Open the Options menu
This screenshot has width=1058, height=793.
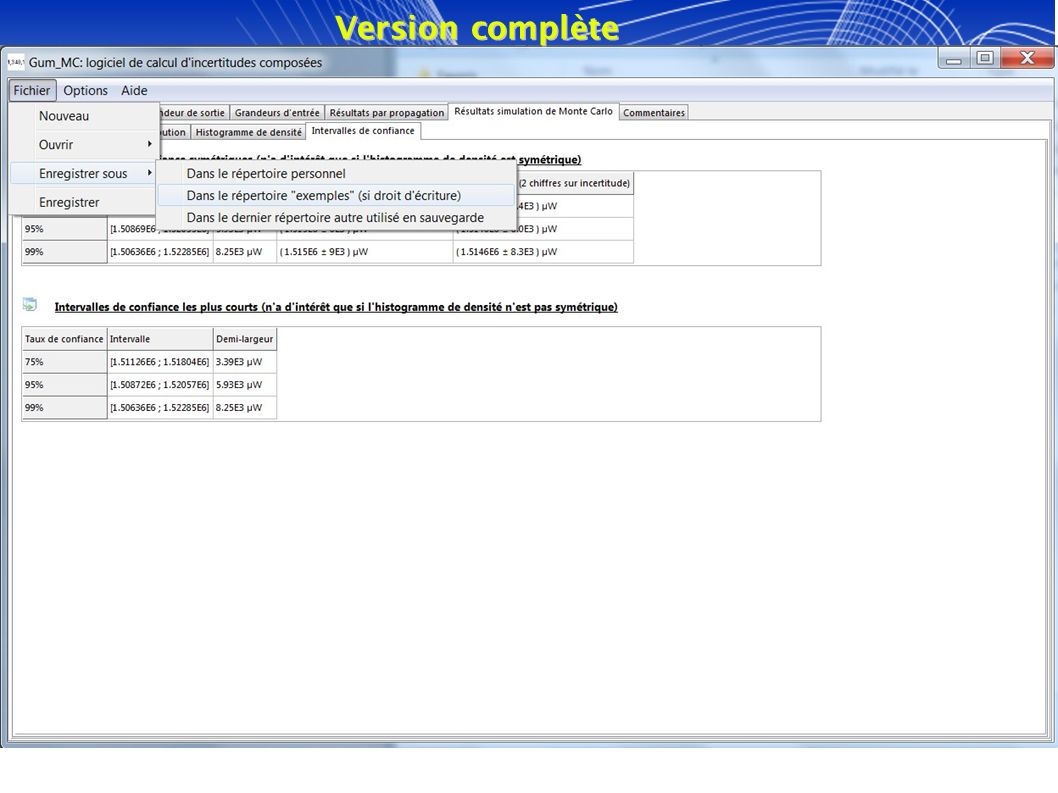85,90
